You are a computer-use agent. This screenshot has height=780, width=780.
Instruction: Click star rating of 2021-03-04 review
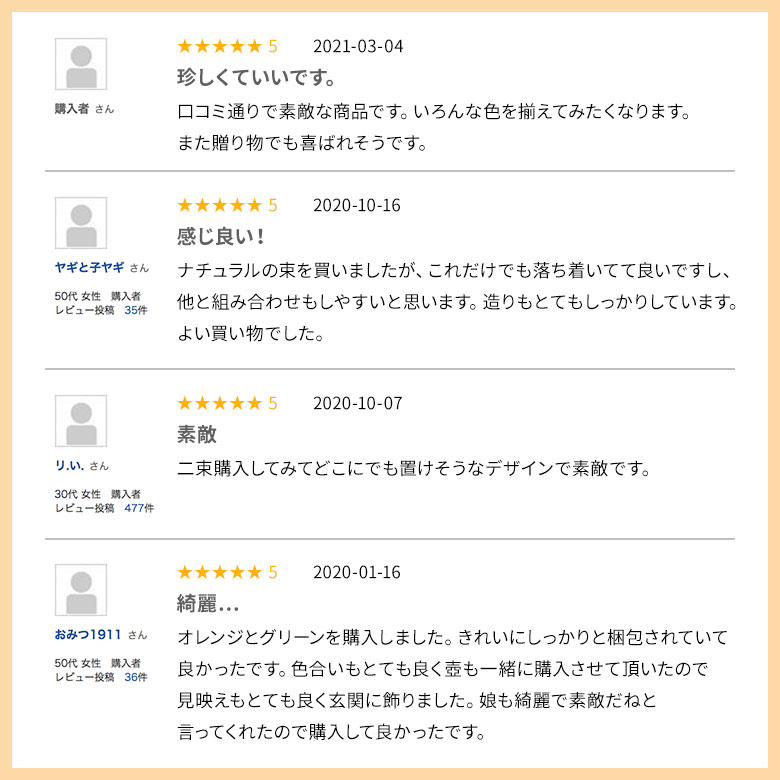coord(227,46)
